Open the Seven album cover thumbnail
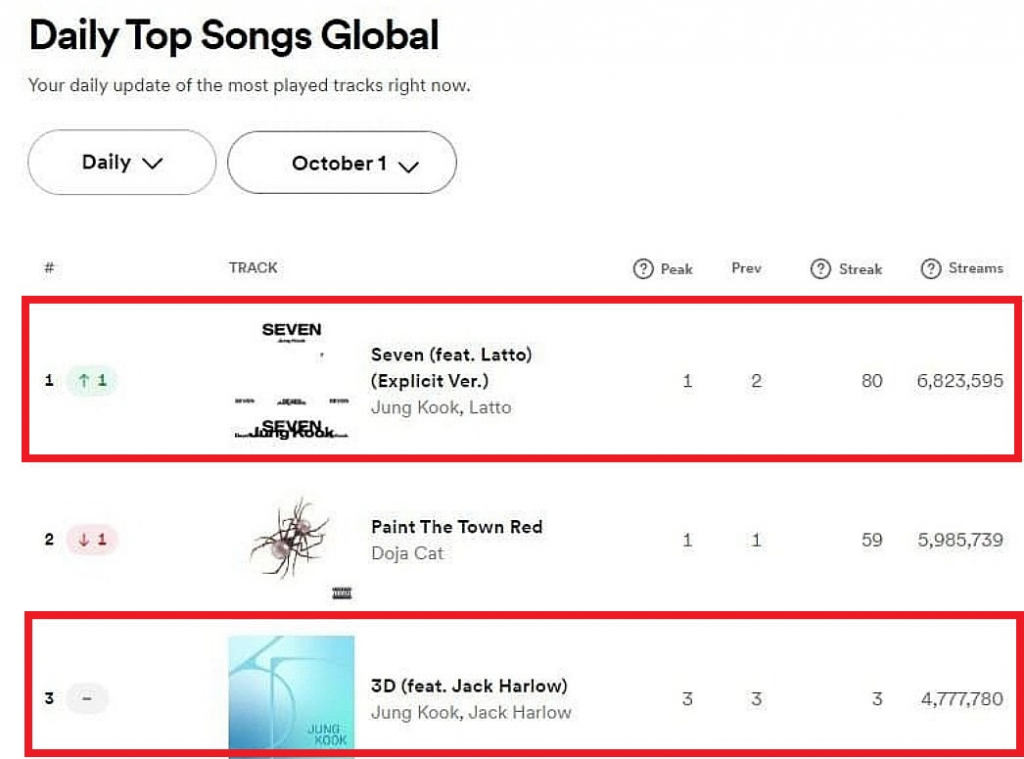The width and height of the screenshot is (1024, 759). click(291, 380)
